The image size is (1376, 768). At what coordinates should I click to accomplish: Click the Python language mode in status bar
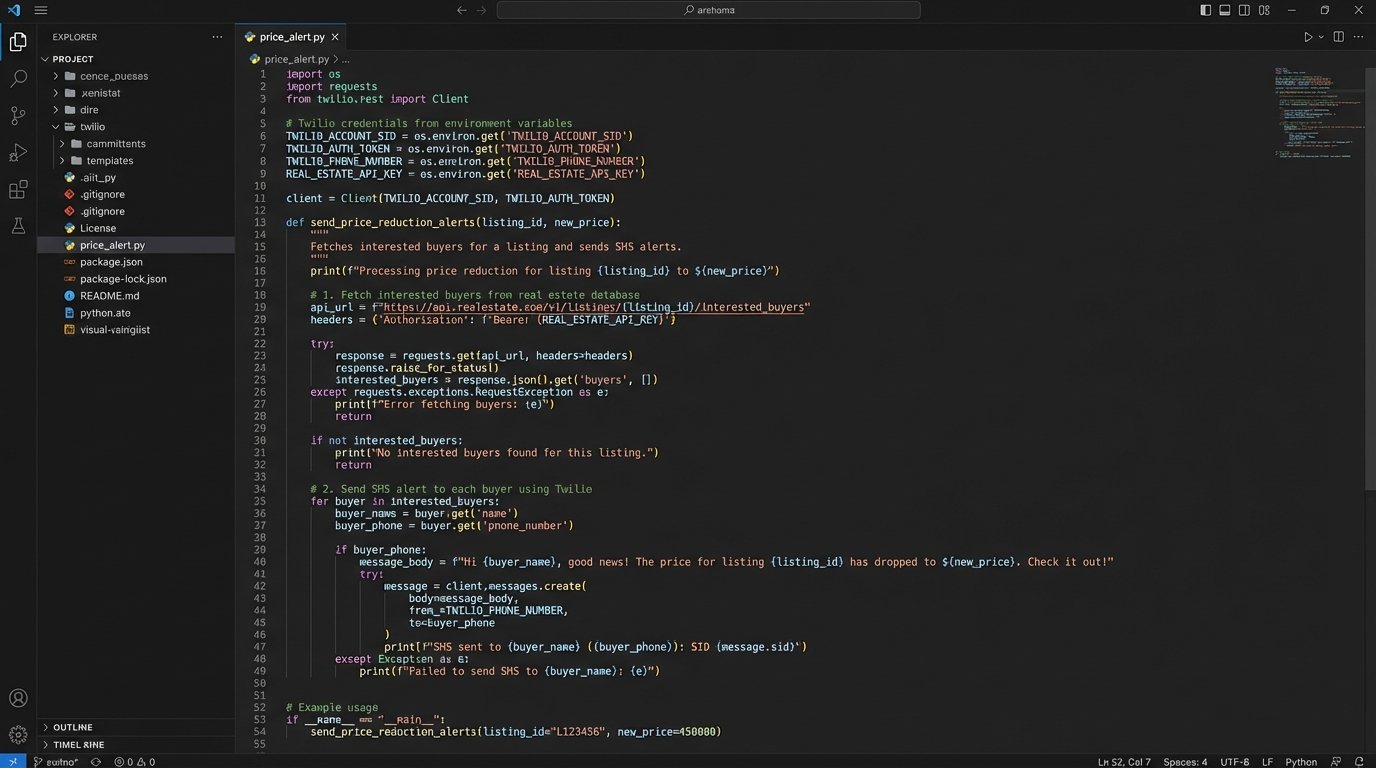point(1301,762)
